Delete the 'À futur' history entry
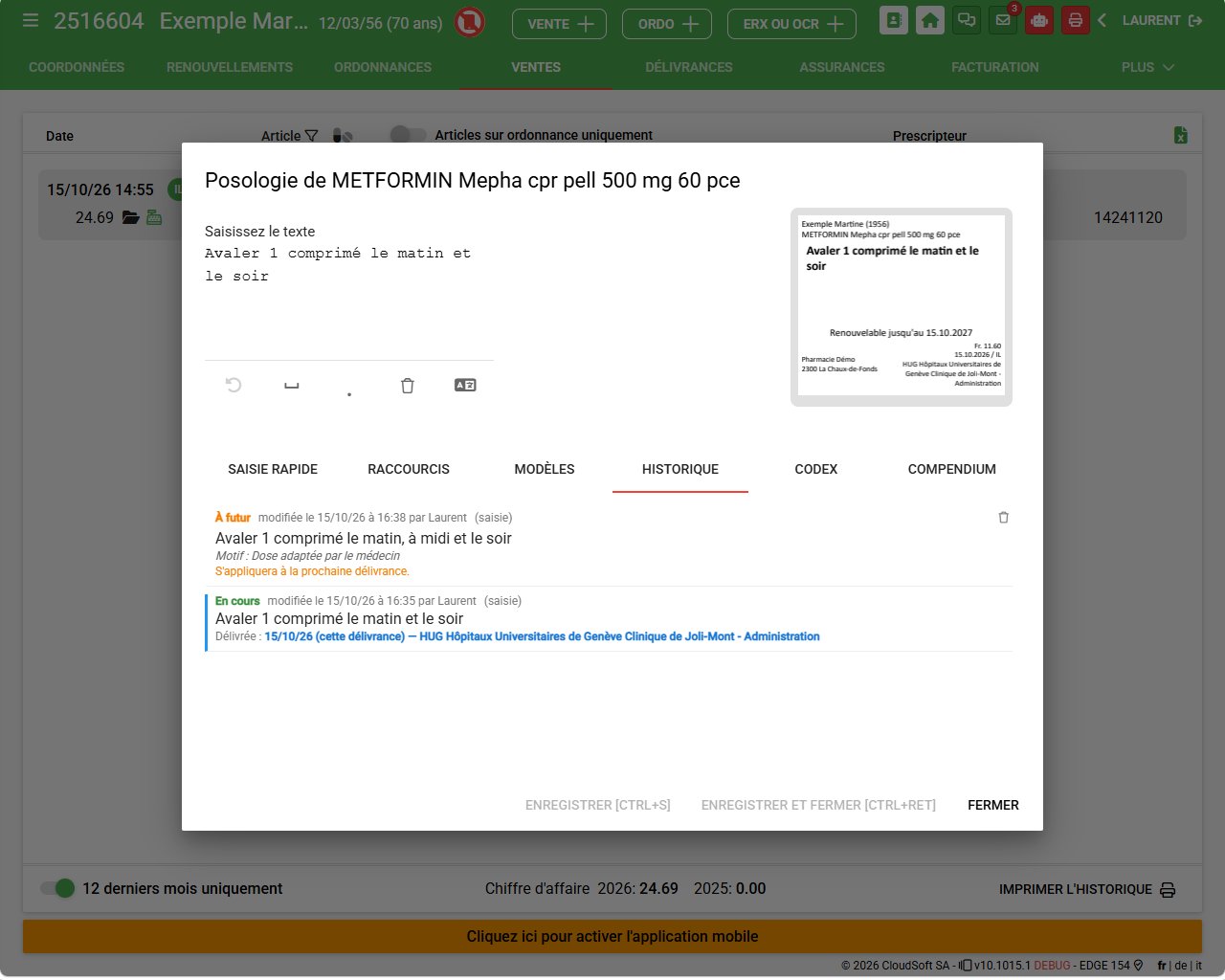 tap(1004, 518)
